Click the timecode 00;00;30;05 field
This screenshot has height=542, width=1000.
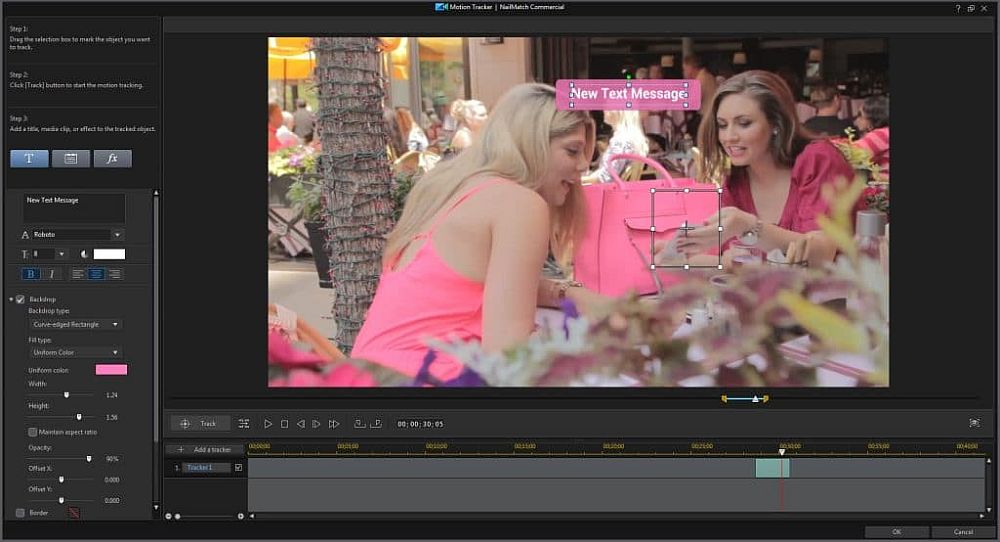(420, 424)
